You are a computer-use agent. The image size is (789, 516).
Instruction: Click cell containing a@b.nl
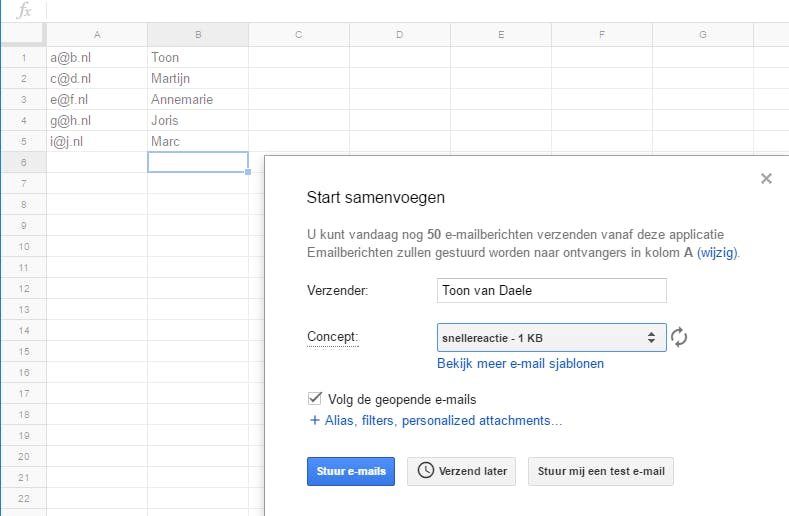(x=97, y=58)
